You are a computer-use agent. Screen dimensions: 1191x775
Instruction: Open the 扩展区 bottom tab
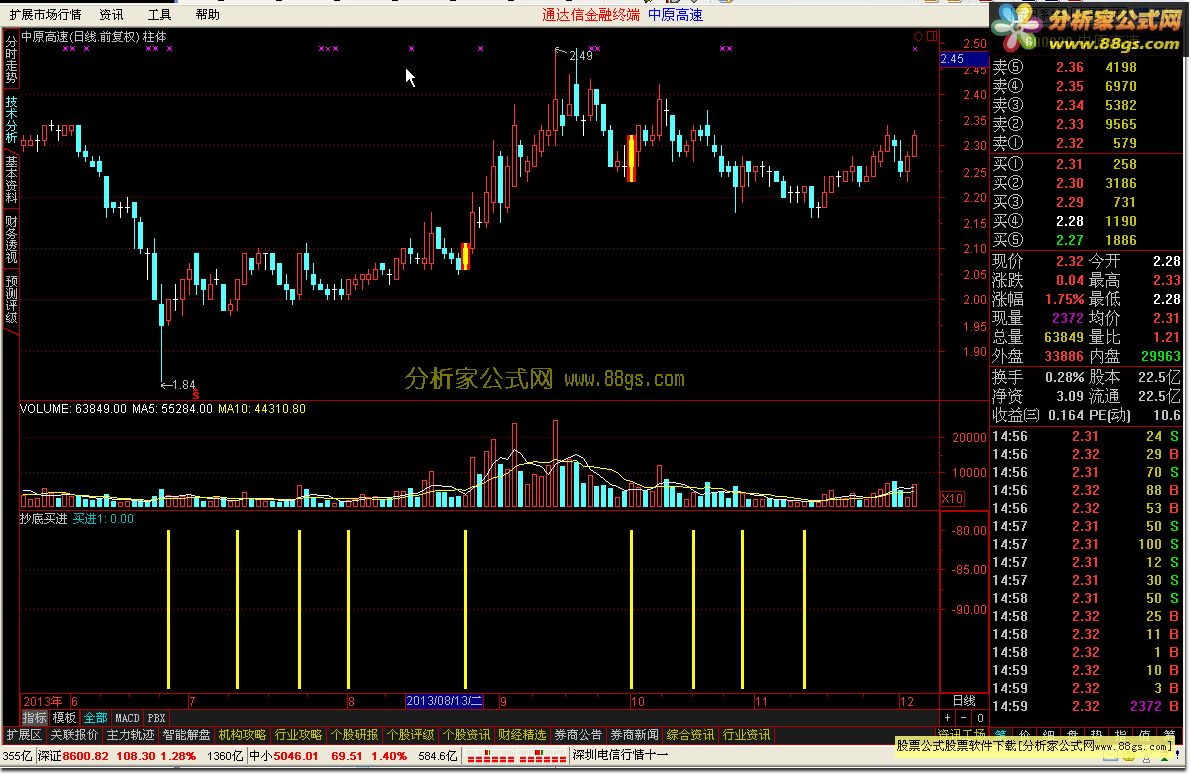pyautogui.click(x=24, y=735)
